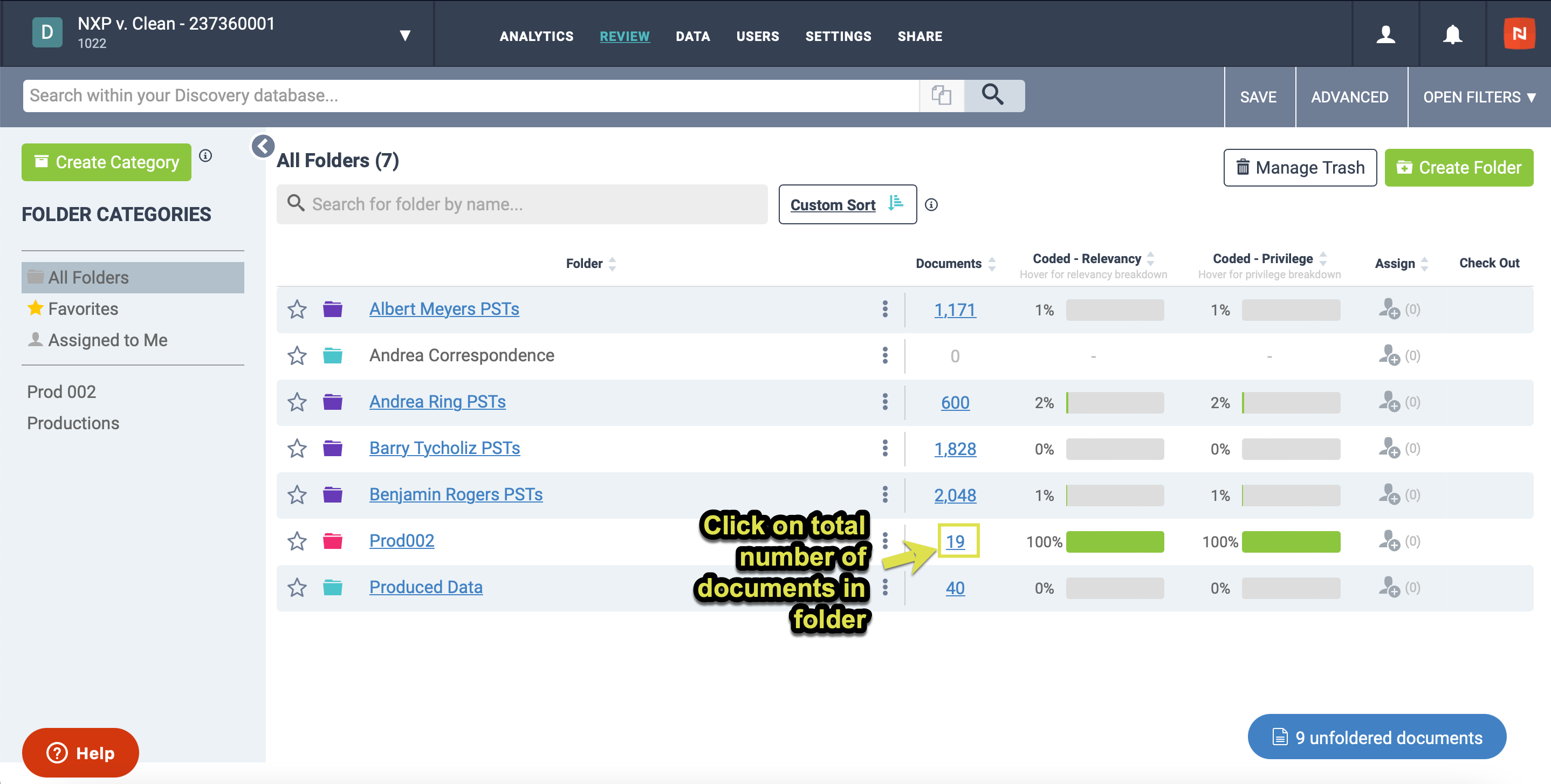Screen dimensions: 1551x784
Task: Favorite the Barry Tycholiz PSTs folder star
Action: [297, 448]
